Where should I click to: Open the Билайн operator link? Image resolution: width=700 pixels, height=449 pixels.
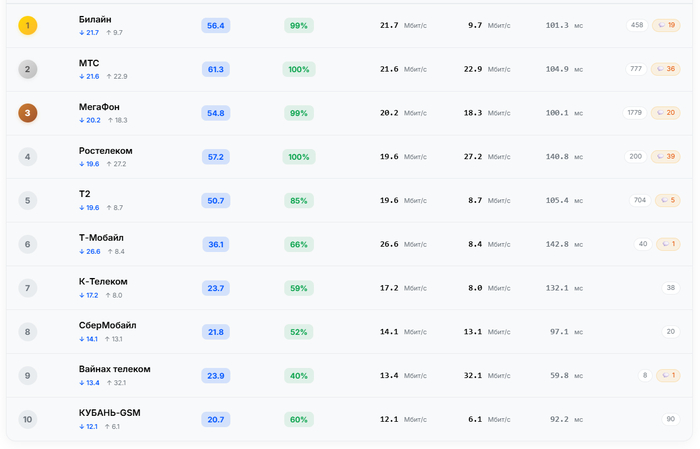(x=95, y=19)
